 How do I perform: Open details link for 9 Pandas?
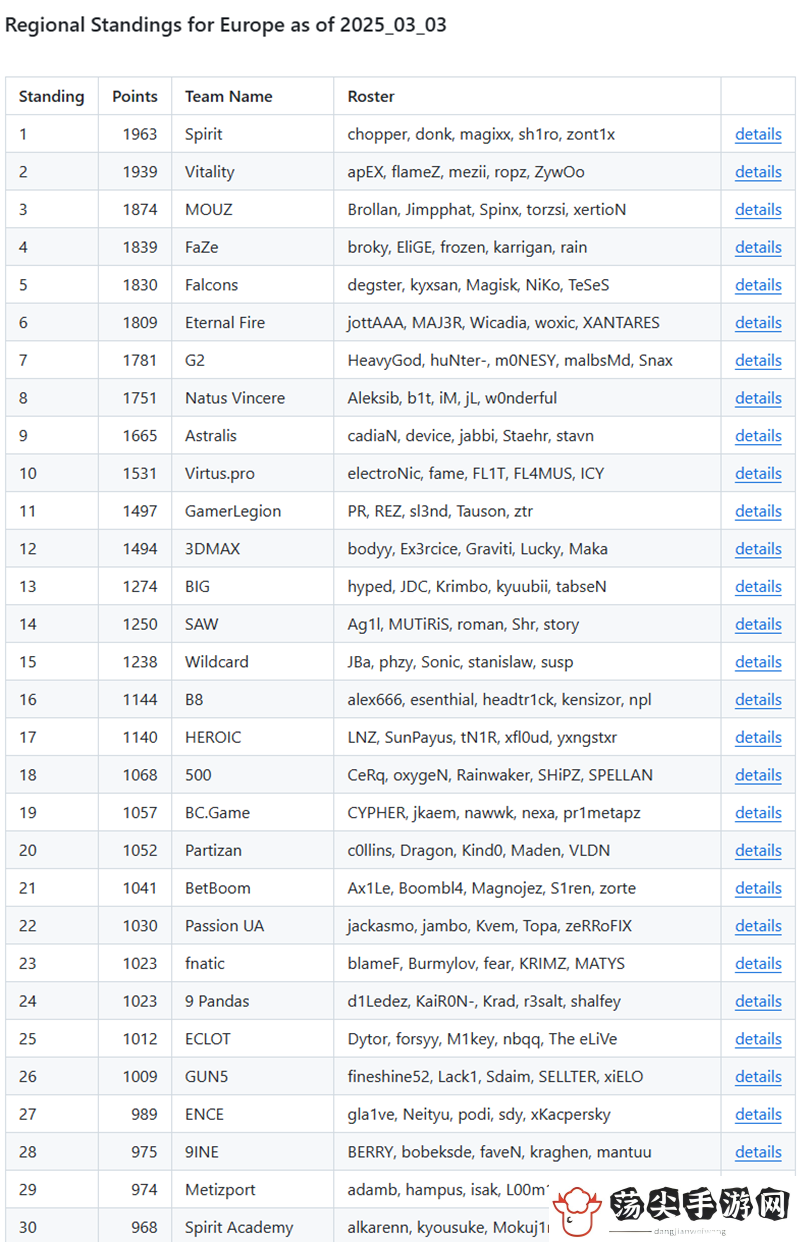(758, 1001)
